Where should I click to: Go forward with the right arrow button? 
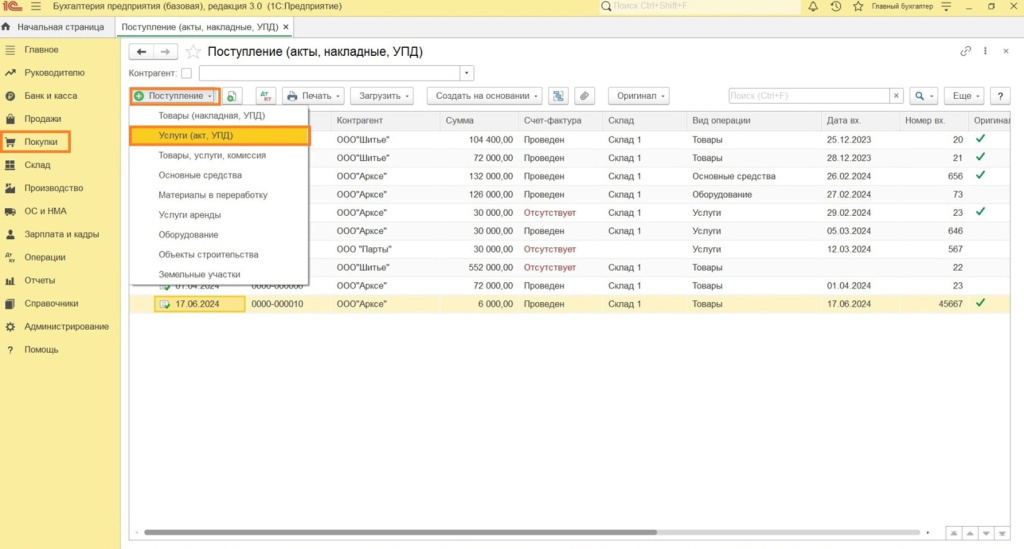click(x=165, y=52)
